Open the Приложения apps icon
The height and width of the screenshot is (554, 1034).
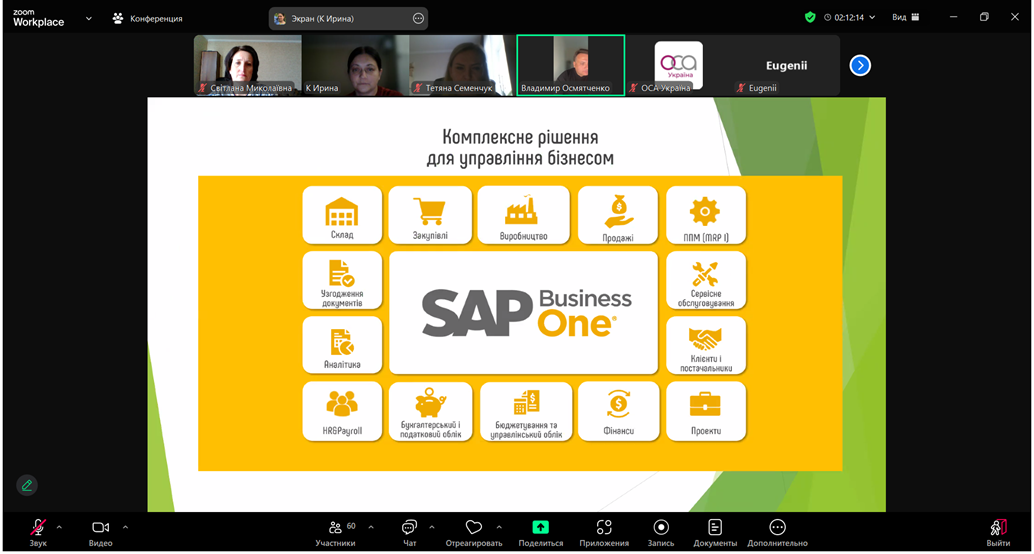pos(604,527)
